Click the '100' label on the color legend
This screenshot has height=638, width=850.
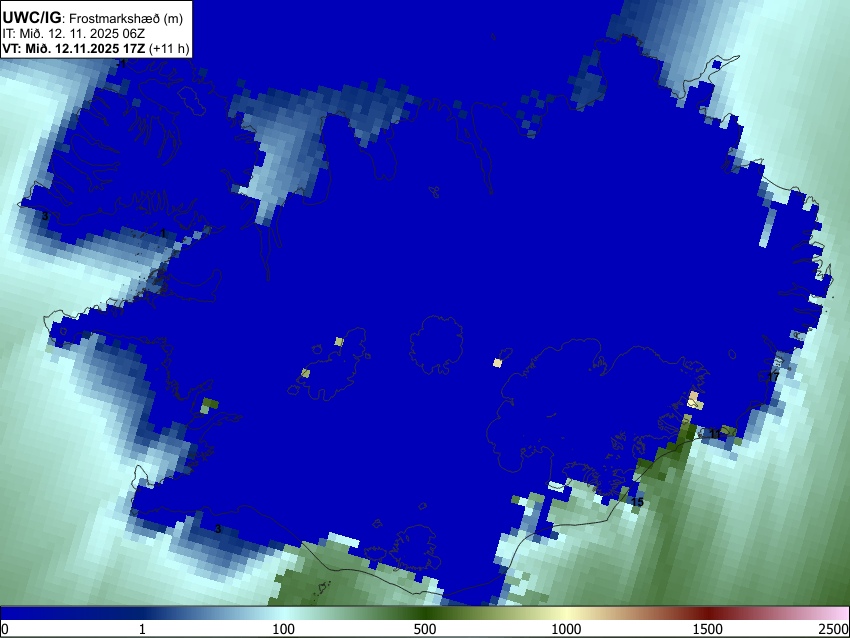click(x=284, y=629)
